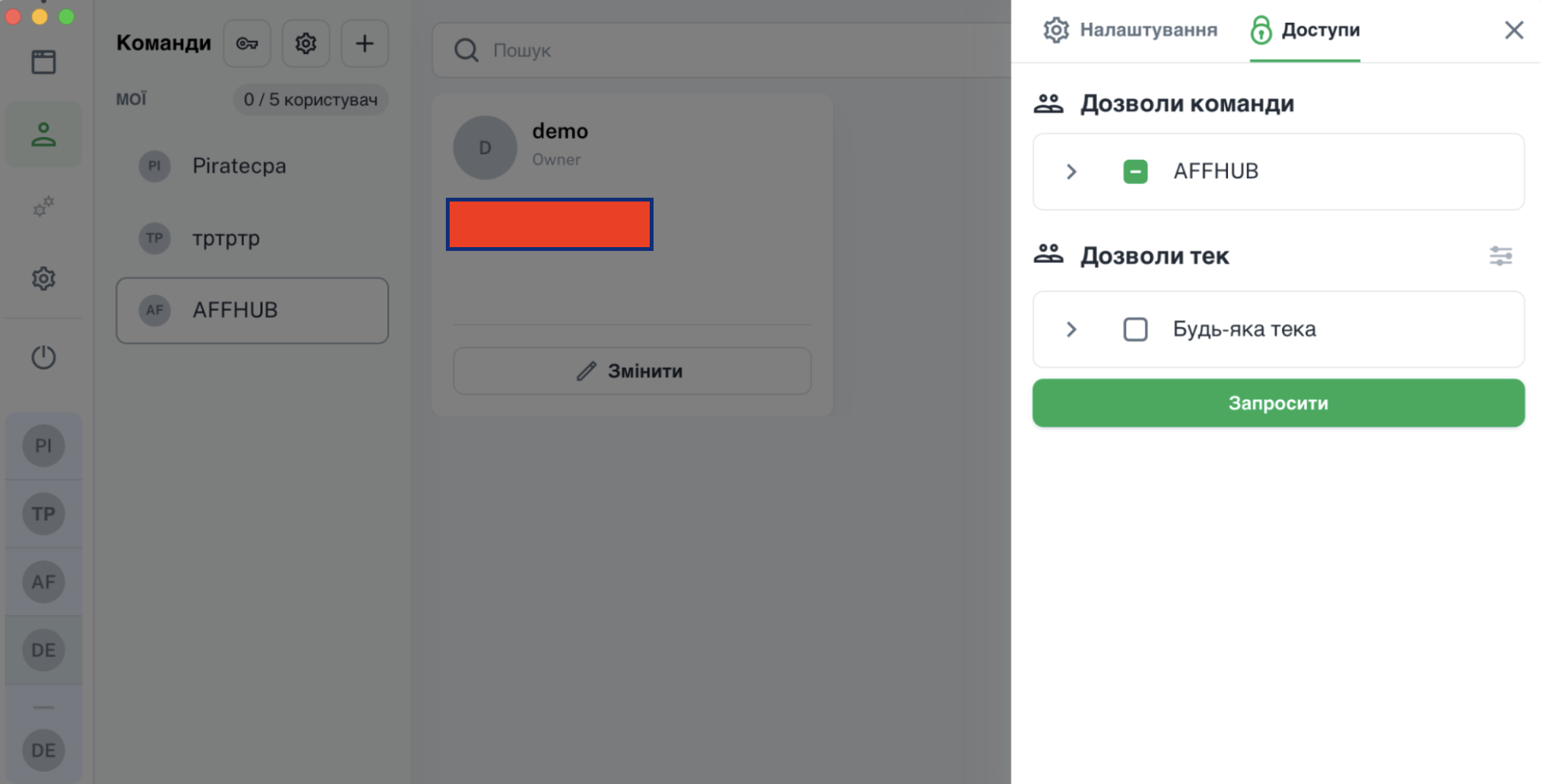Focus the Пошук search field
1546x784 pixels.
pyautogui.click(x=723, y=50)
